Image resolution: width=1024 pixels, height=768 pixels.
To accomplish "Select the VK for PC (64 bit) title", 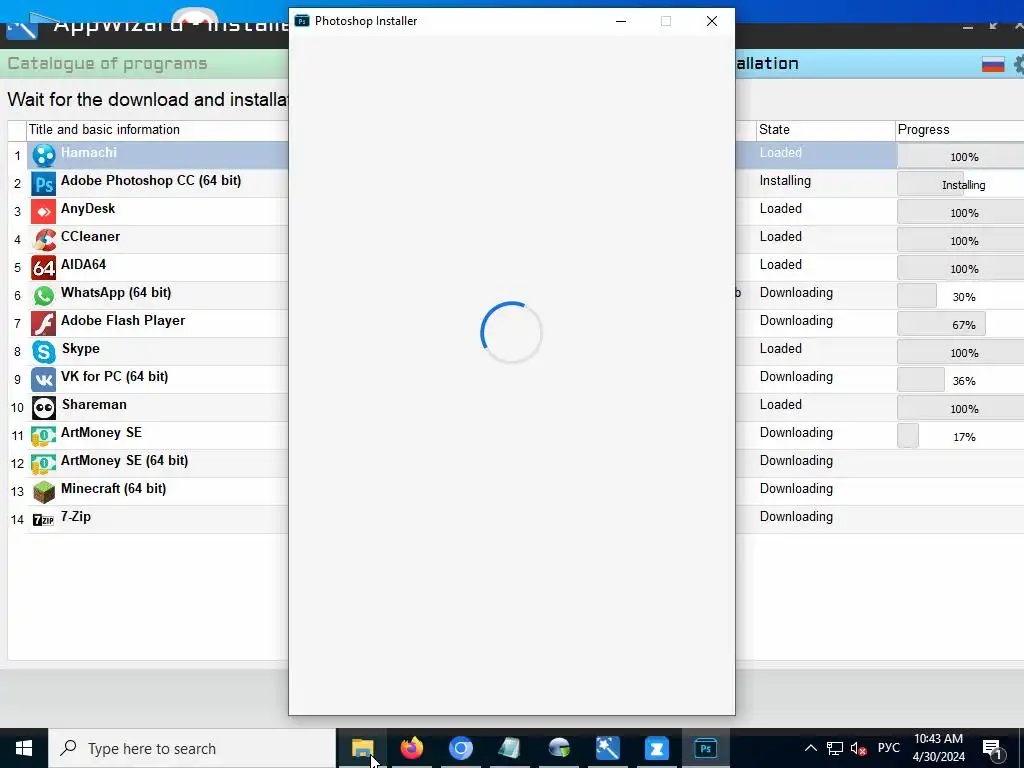I will pos(114,377).
